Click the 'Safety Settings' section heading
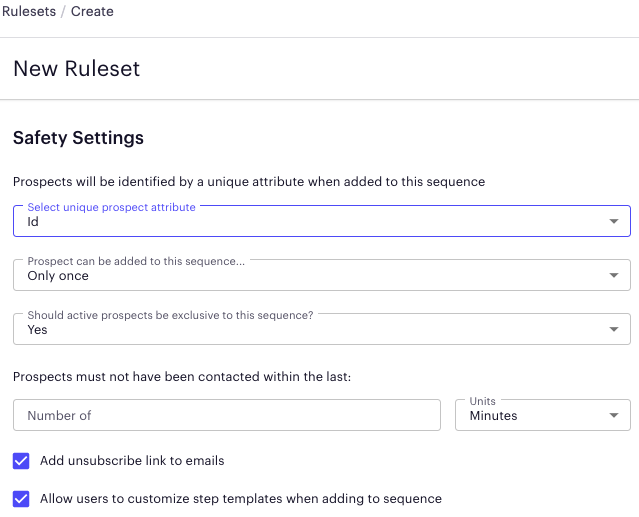 coord(78,138)
